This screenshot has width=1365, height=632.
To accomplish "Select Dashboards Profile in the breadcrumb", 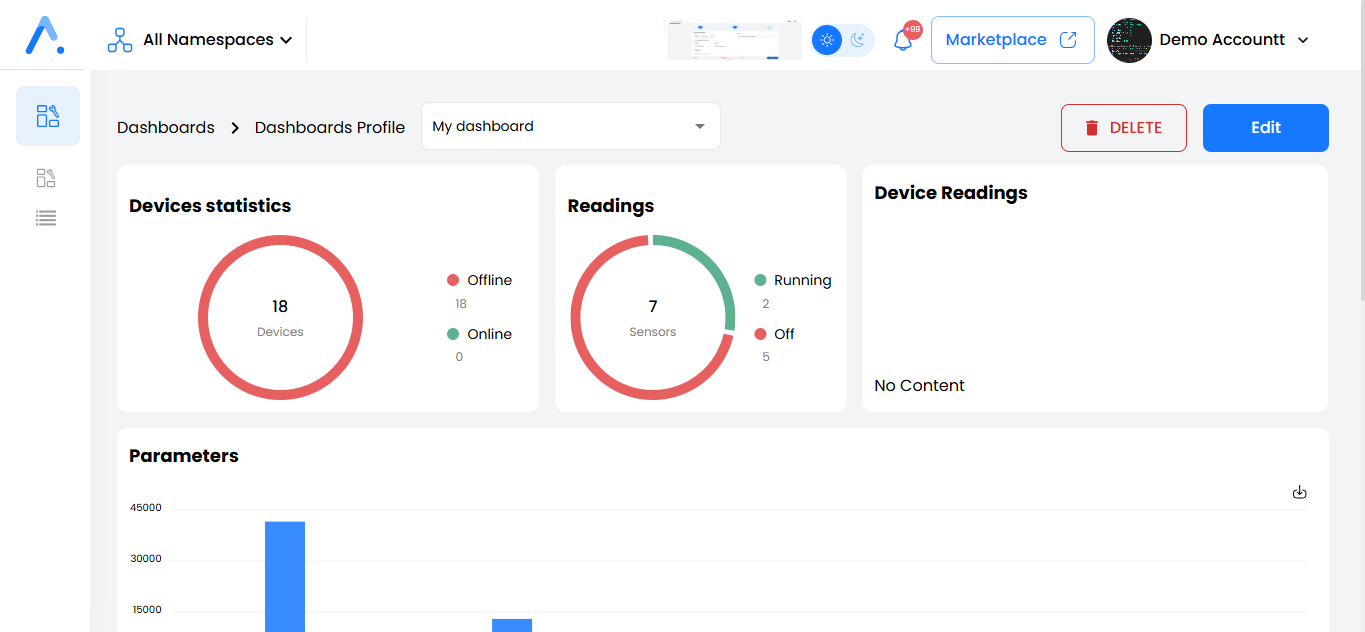I will coord(330,127).
